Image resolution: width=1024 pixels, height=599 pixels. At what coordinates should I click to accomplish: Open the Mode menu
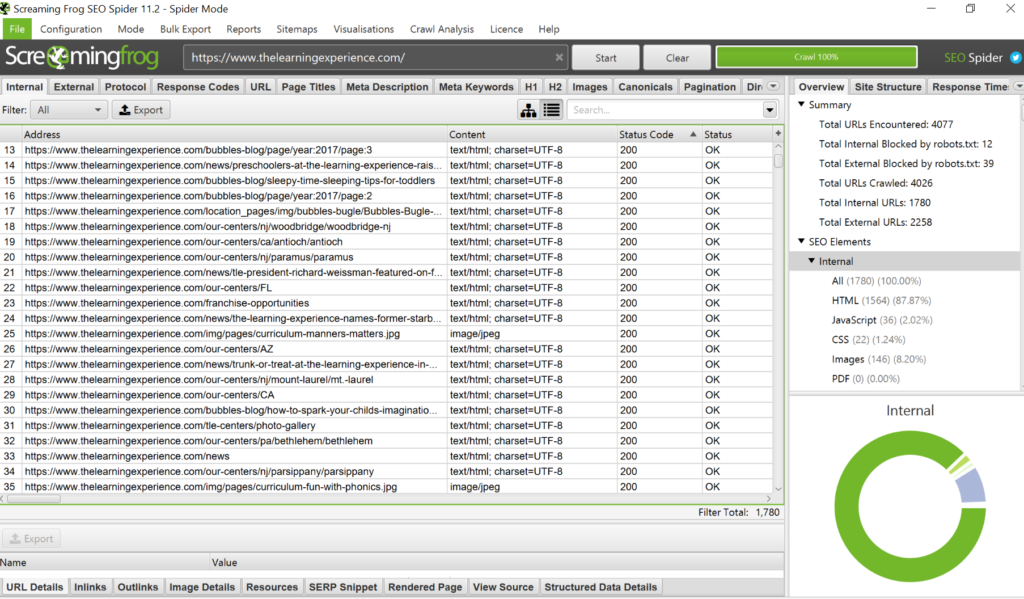(x=131, y=29)
